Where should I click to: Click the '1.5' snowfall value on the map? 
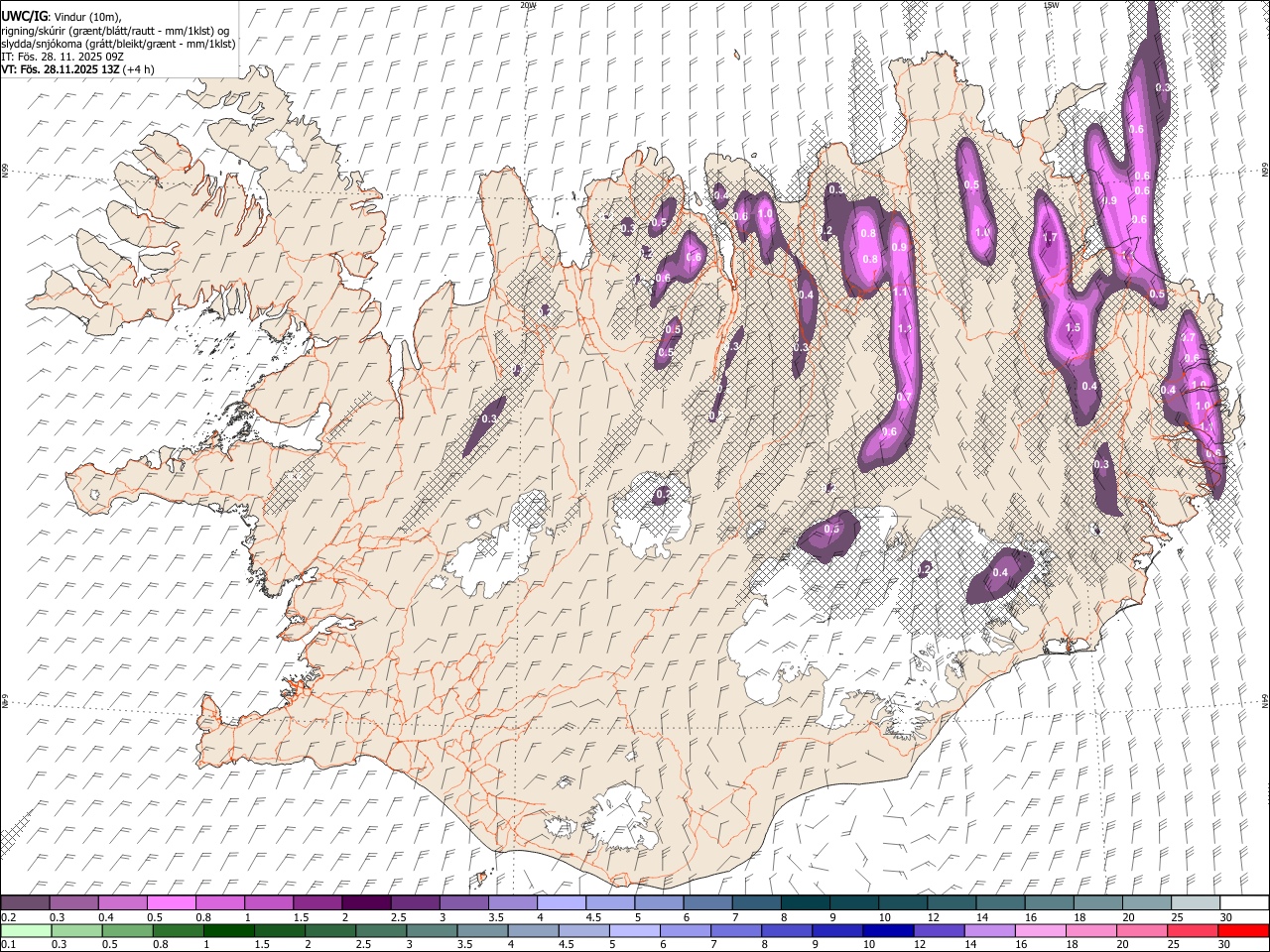[x=1073, y=328]
